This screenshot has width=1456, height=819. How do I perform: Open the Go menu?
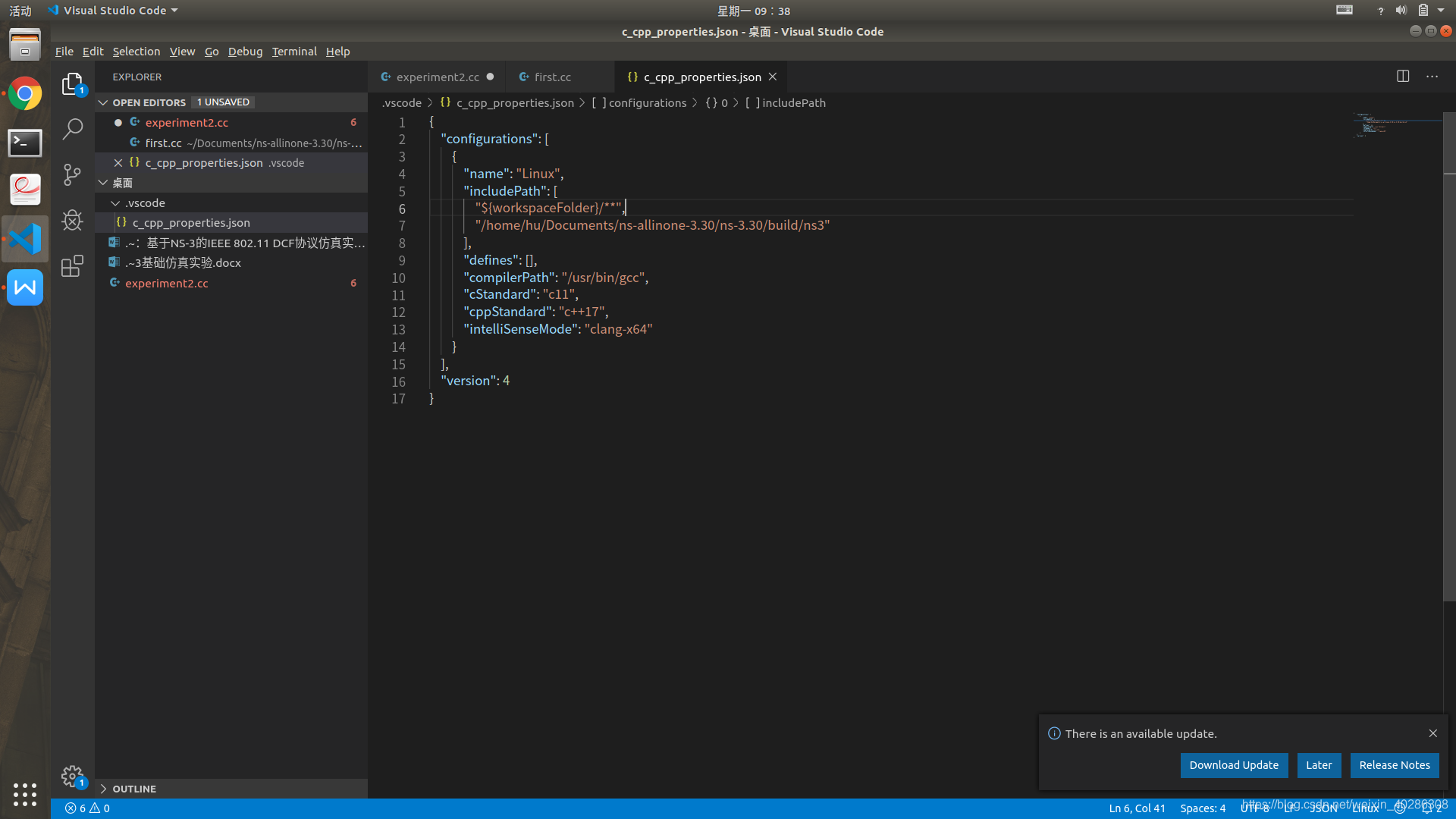212,52
